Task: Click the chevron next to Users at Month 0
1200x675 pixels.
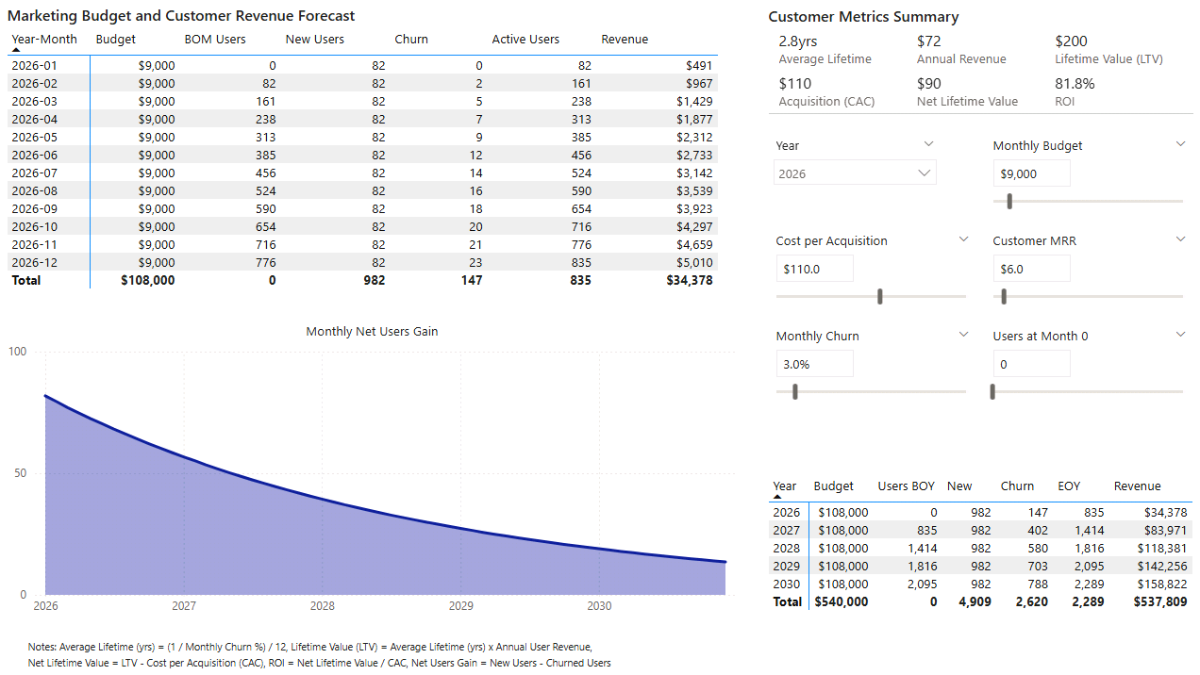Action: click(x=1180, y=335)
